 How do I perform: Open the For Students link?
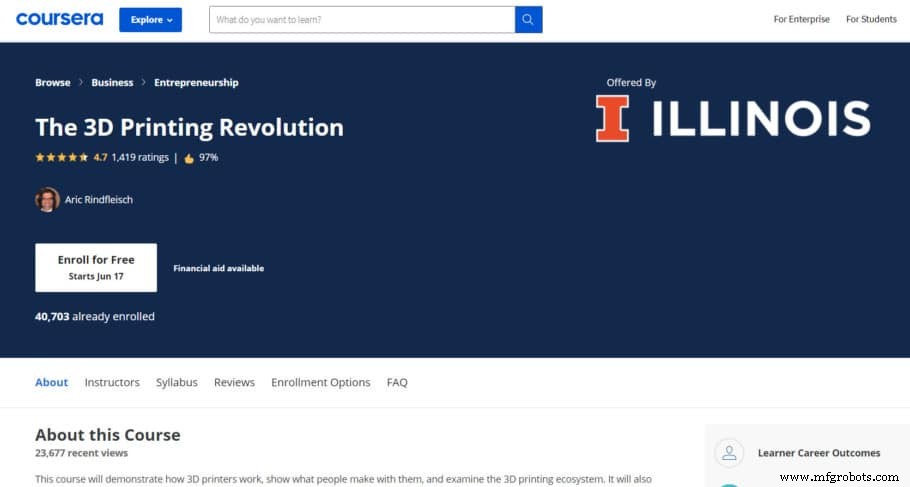tap(871, 20)
